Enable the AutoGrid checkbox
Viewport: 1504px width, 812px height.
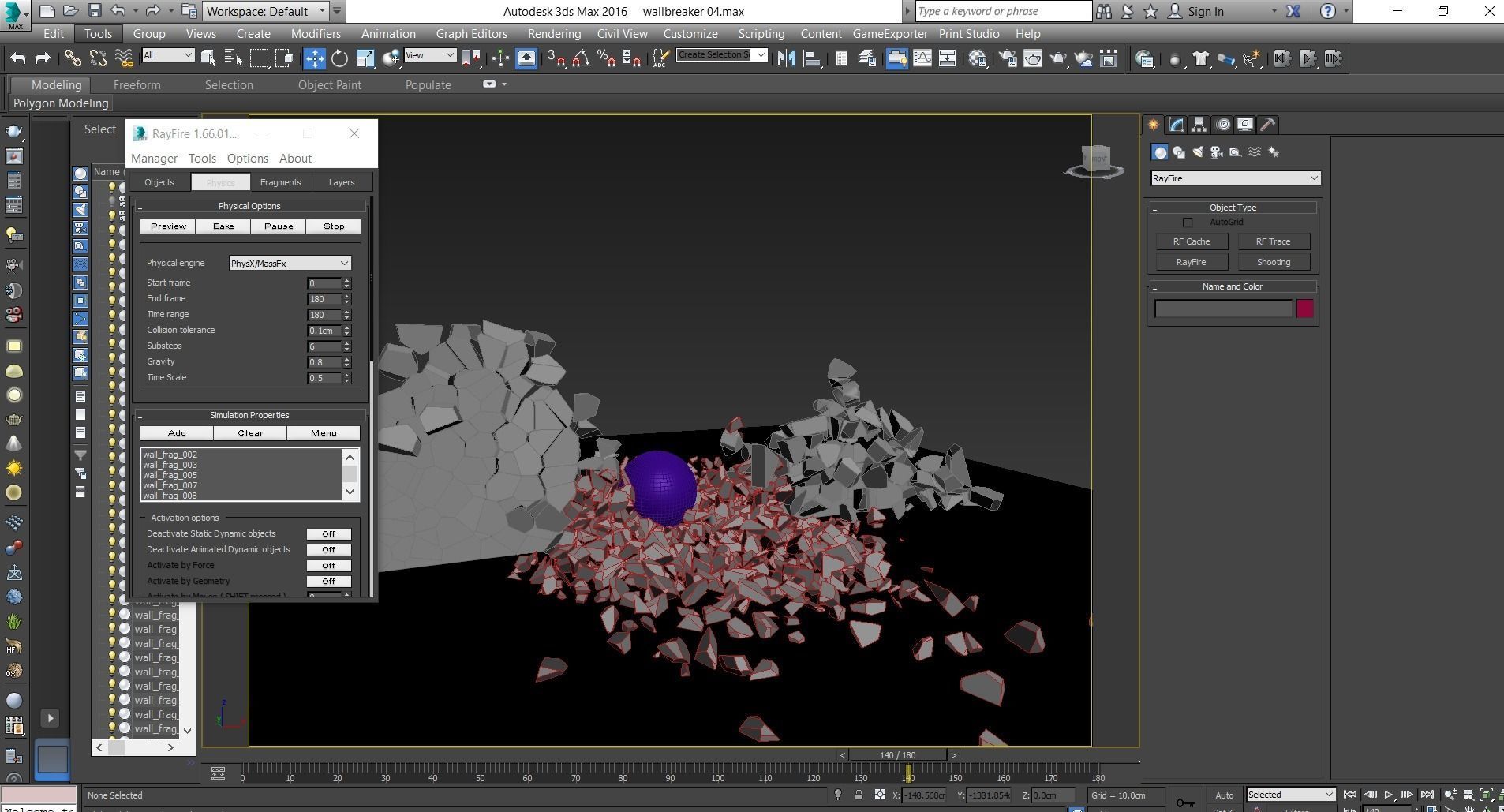1188,222
